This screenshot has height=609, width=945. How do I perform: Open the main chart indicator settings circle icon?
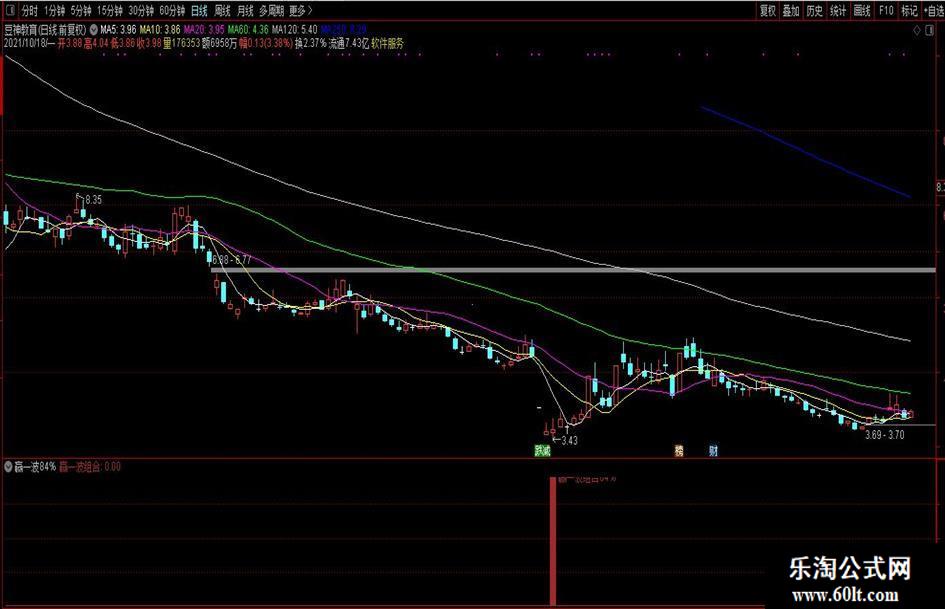click(93, 29)
